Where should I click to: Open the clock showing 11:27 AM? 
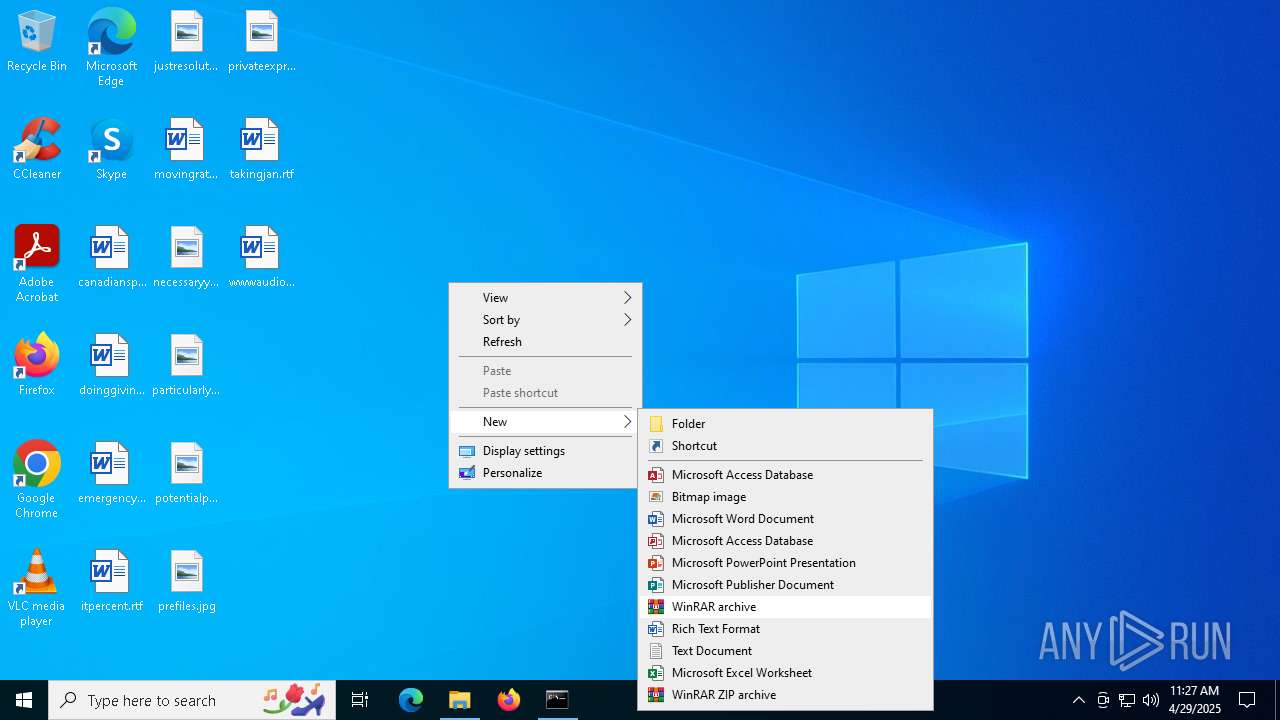(1194, 700)
